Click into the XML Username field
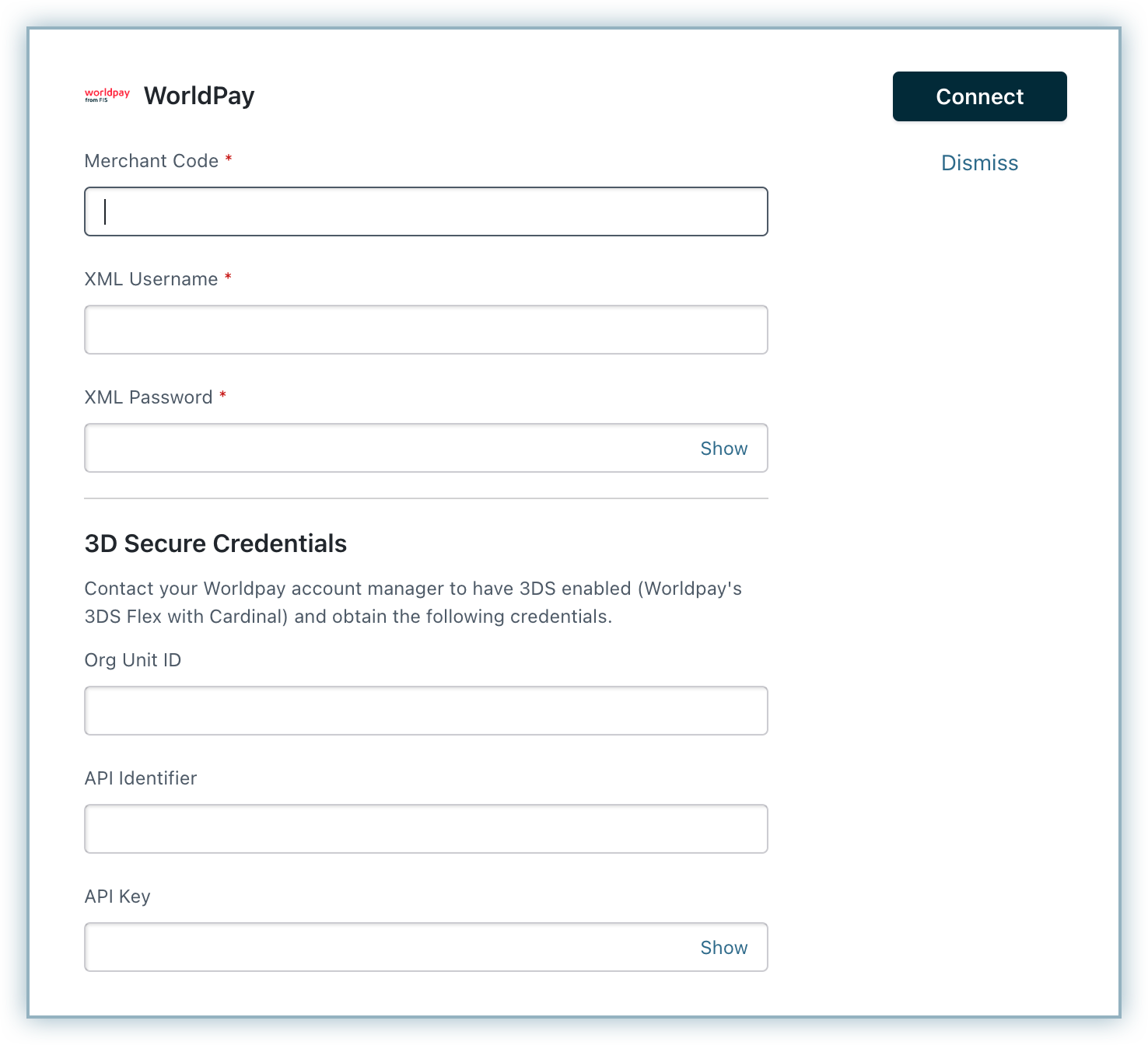1148x1045 pixels. pos(425,330)
